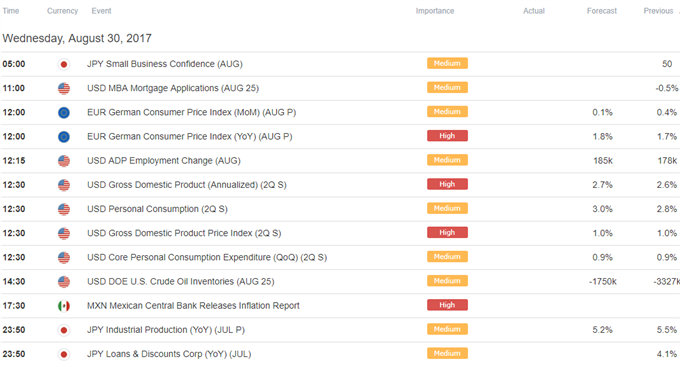Click the US flag beside Personal Consumption (2Q S)

(64, 210)
